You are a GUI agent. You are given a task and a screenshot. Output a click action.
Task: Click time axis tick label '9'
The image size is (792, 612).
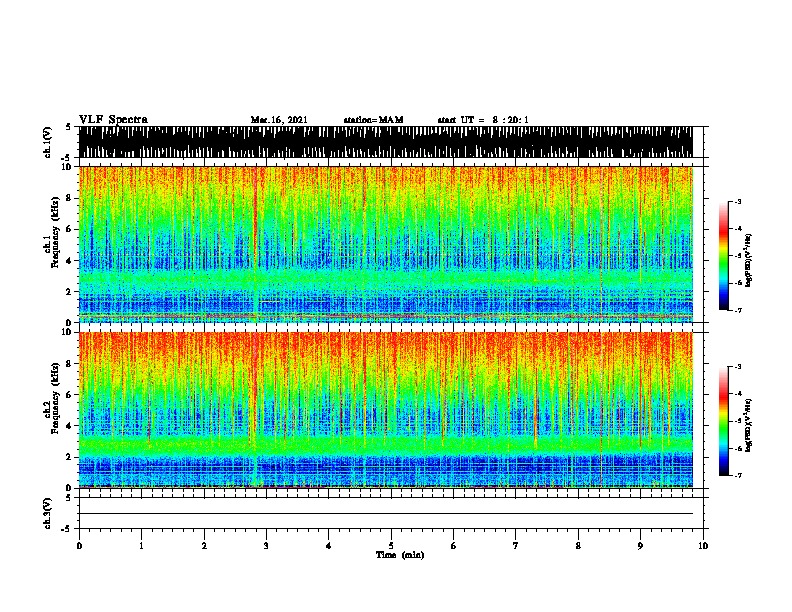click(x=640, y=545)
